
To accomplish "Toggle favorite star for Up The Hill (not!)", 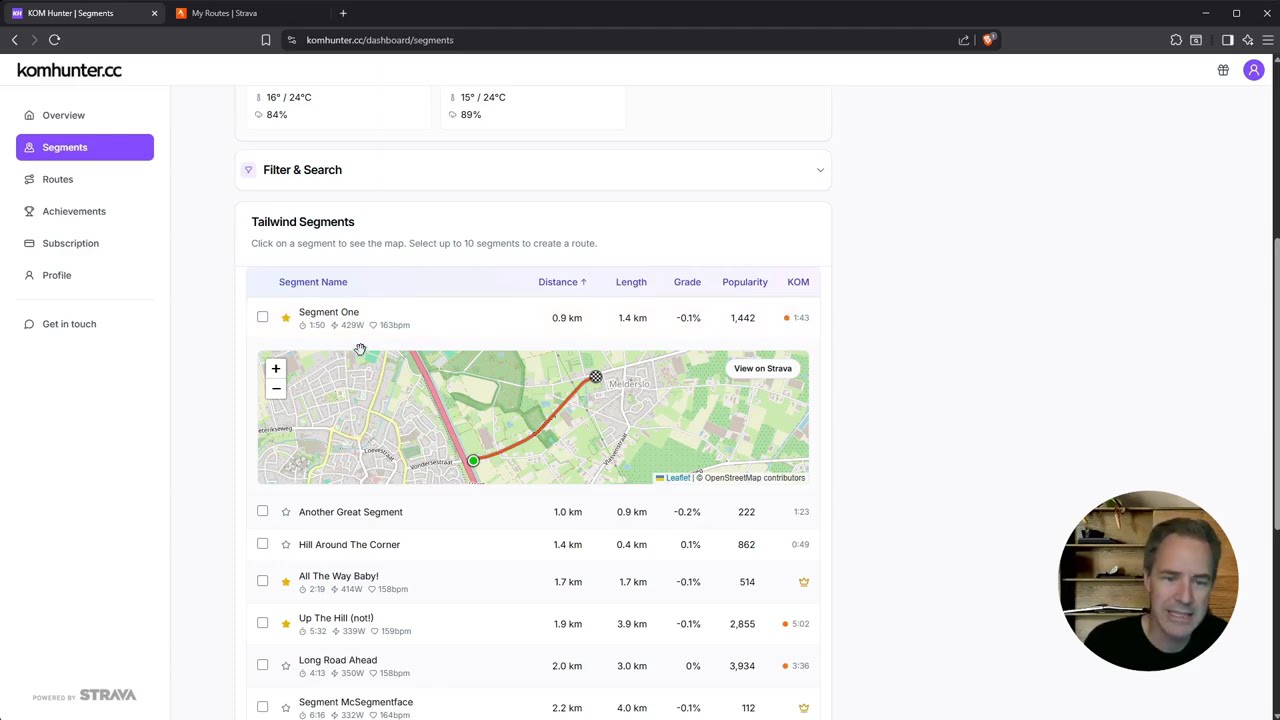I will [286, 624].
